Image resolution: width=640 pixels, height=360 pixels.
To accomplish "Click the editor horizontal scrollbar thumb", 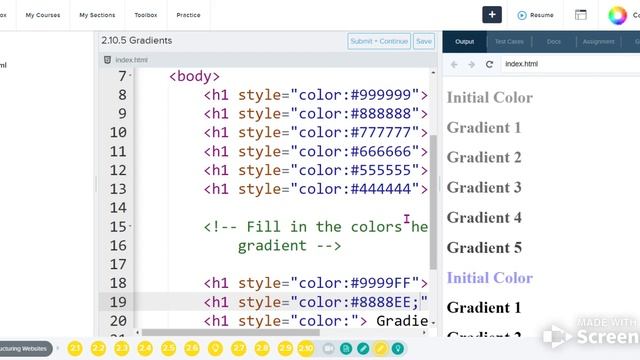I will click(231, 332).
